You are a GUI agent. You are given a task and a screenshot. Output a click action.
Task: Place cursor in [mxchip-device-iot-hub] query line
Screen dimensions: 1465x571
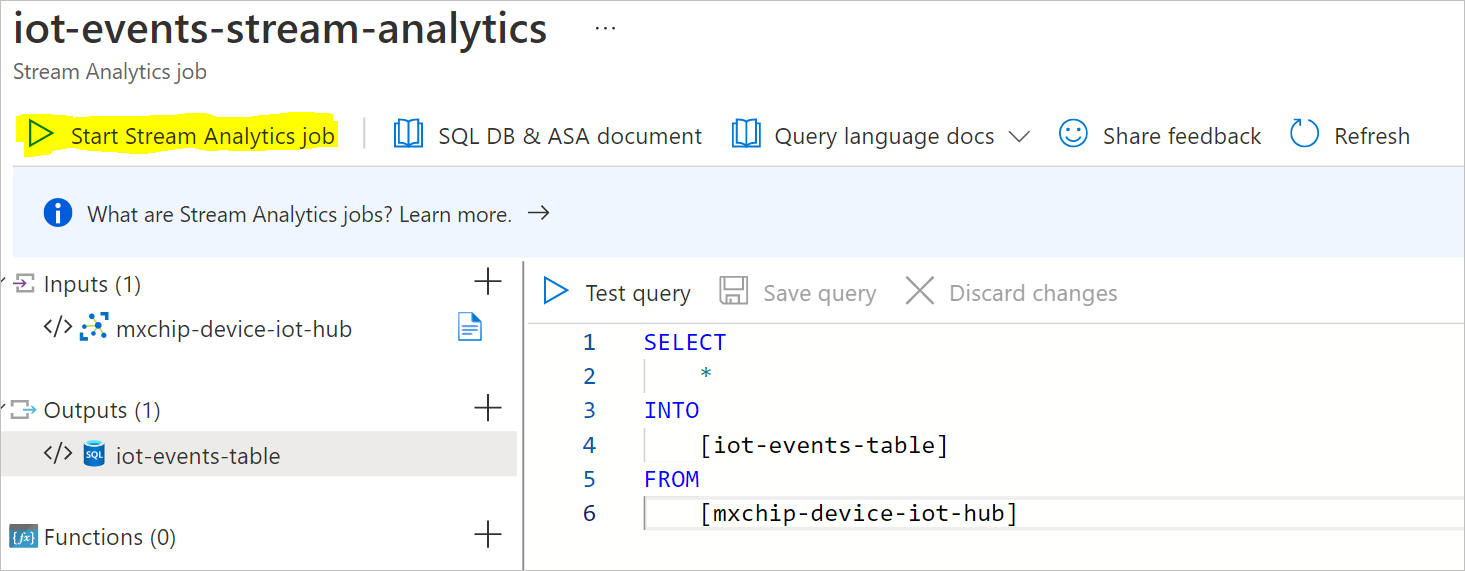[858, 513]
